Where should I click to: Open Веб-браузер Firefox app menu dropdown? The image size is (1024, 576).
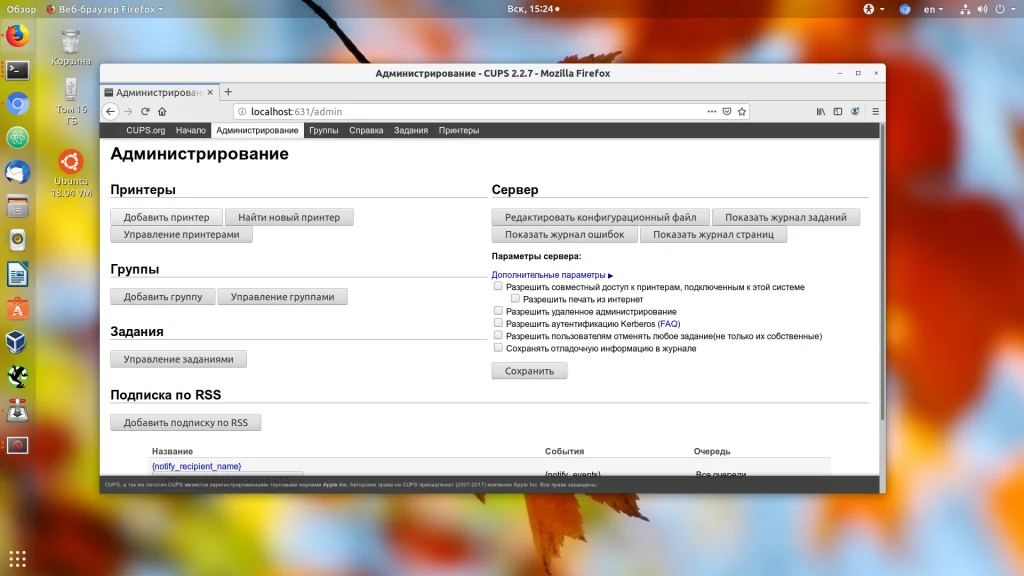coord(104,9)
